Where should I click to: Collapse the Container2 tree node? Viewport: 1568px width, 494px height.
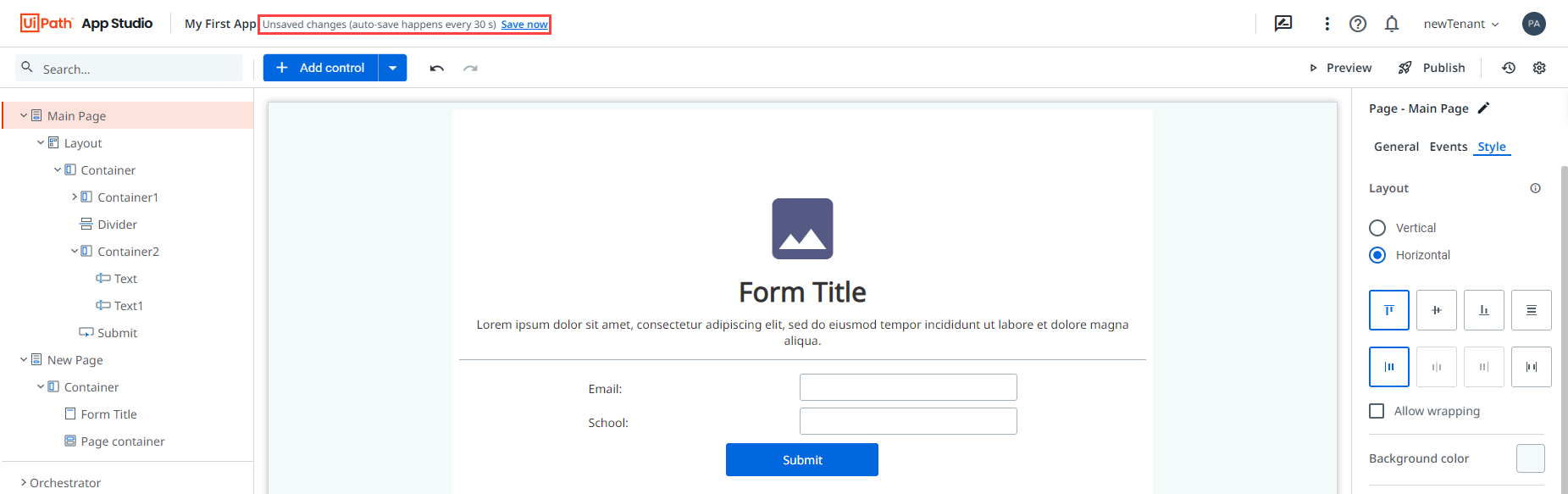point(75,252)
